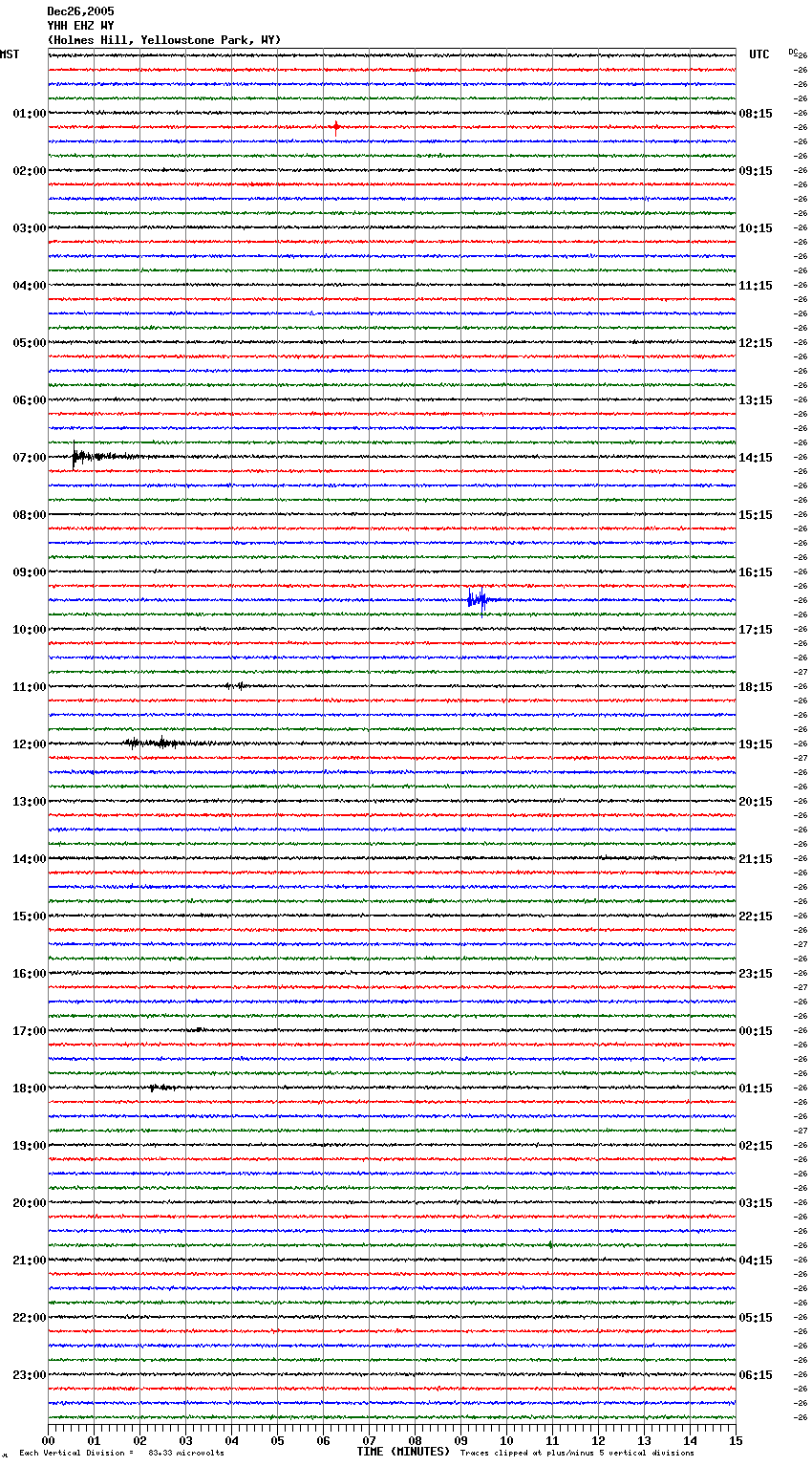The height and width of the screenshot is (1466, 812).
Task: Click the small black event on the 11:00 trace
Action: [236, 685]
